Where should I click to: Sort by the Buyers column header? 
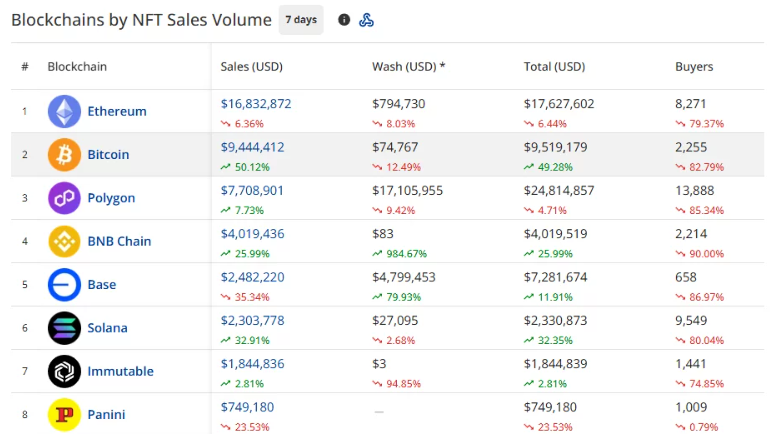694,66
